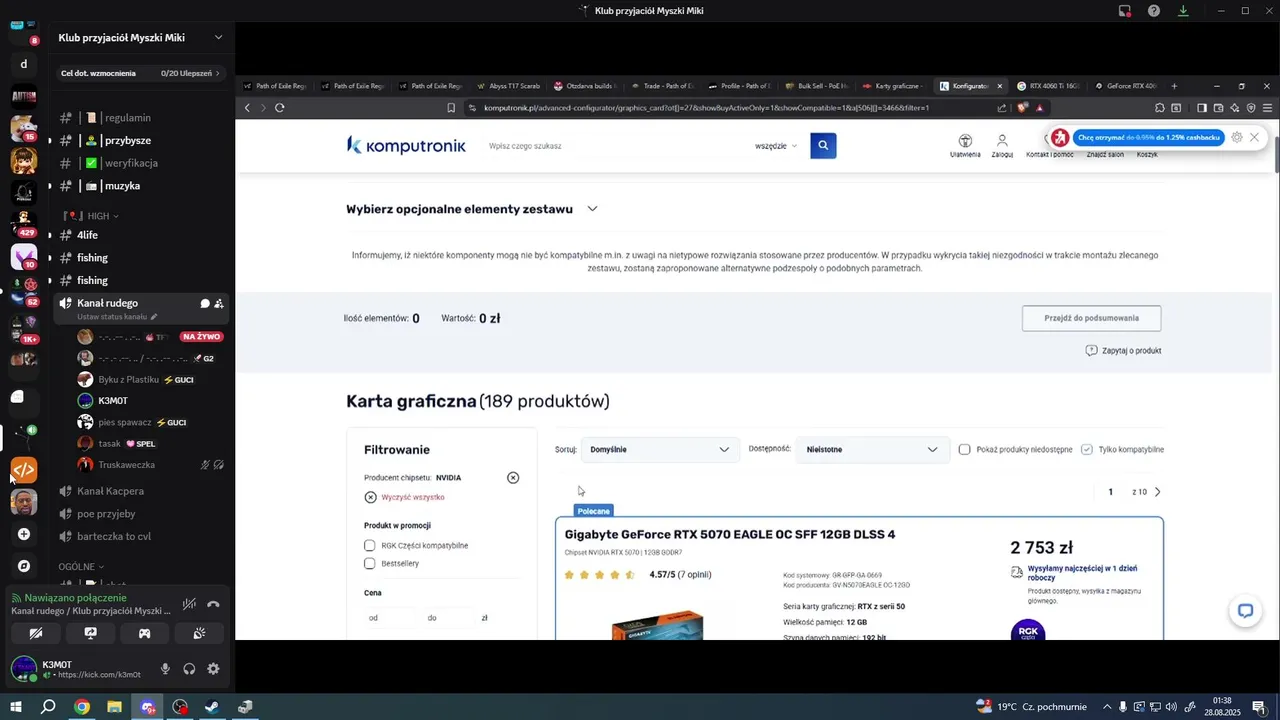Open wszędzie search scope dropdown
This screenshot has height=720, width=1280.
point(776,146)
